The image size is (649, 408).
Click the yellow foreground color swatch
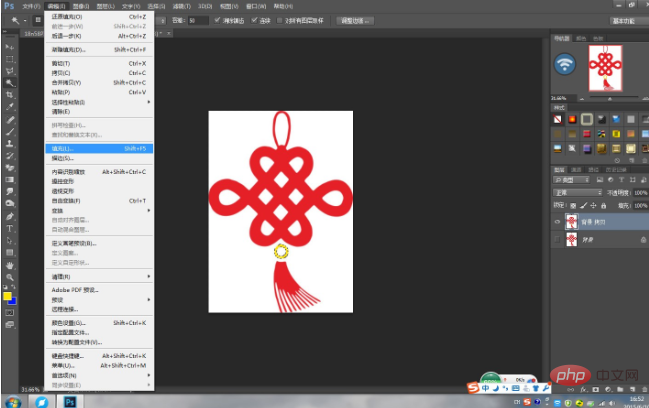(x=7, y=296)
